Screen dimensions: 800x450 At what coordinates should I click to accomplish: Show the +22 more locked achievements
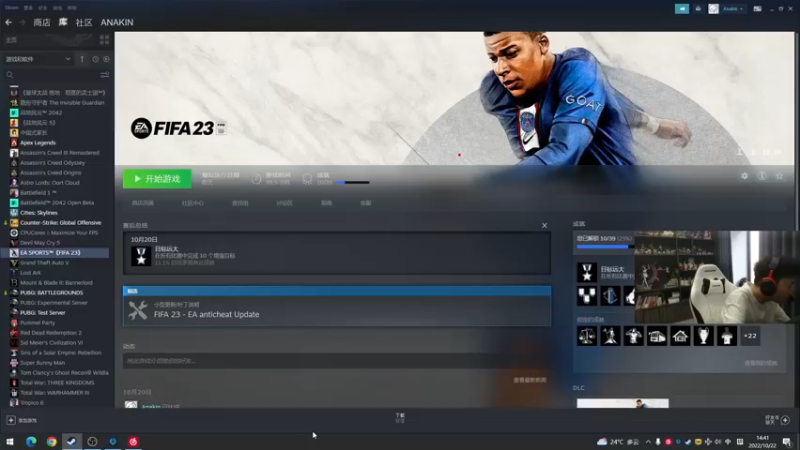(750, 336)
